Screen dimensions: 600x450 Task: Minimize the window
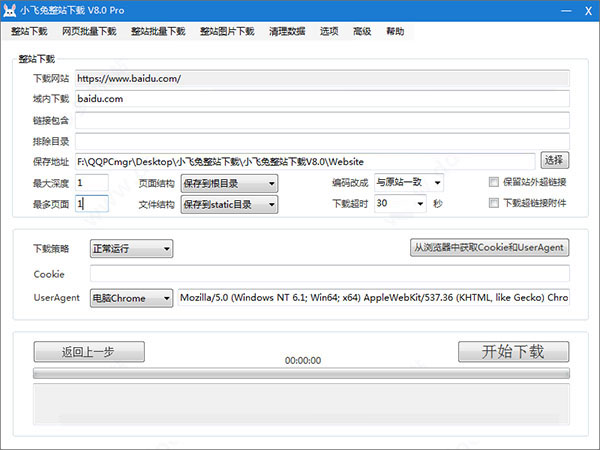(566, 11)
